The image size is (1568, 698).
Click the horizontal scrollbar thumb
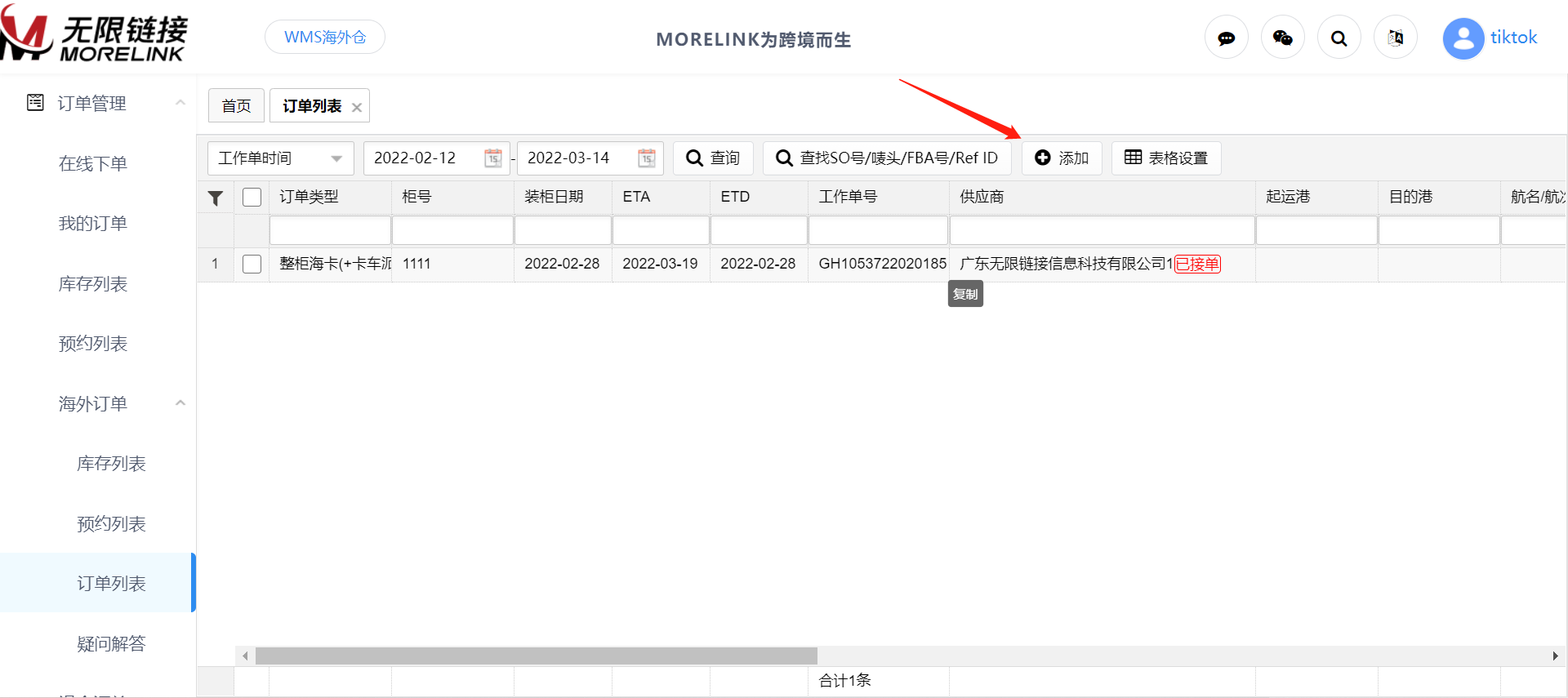click(x=537, y=656)
